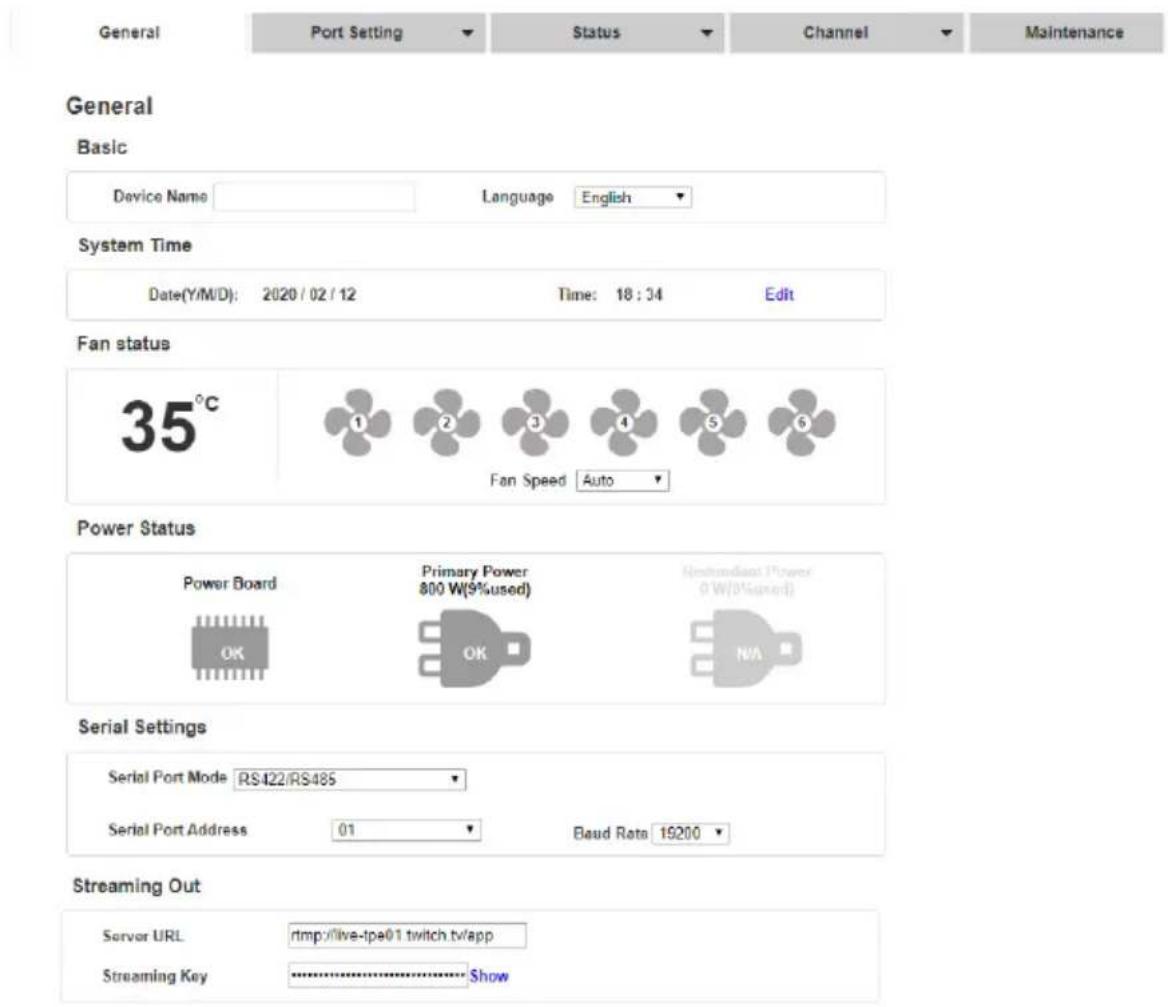Click the 35°C temperature reading
Image resolution: width=1168 pixels, height=1007 pixels.
click(170, 425)
